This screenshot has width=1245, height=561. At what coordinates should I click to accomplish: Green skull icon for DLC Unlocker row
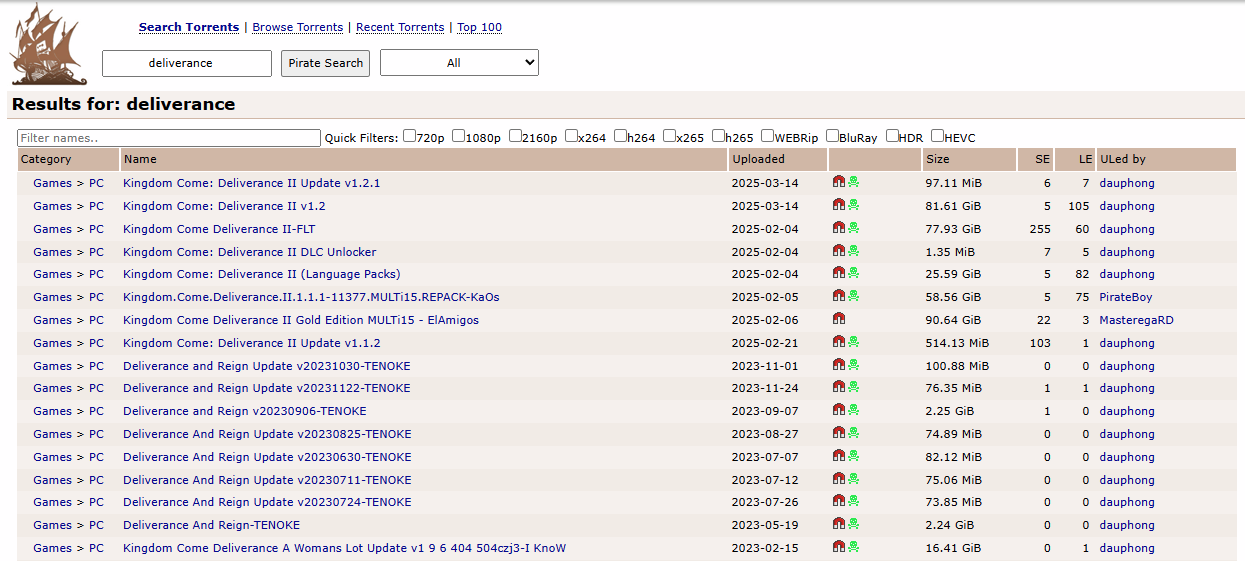(854, 251)
